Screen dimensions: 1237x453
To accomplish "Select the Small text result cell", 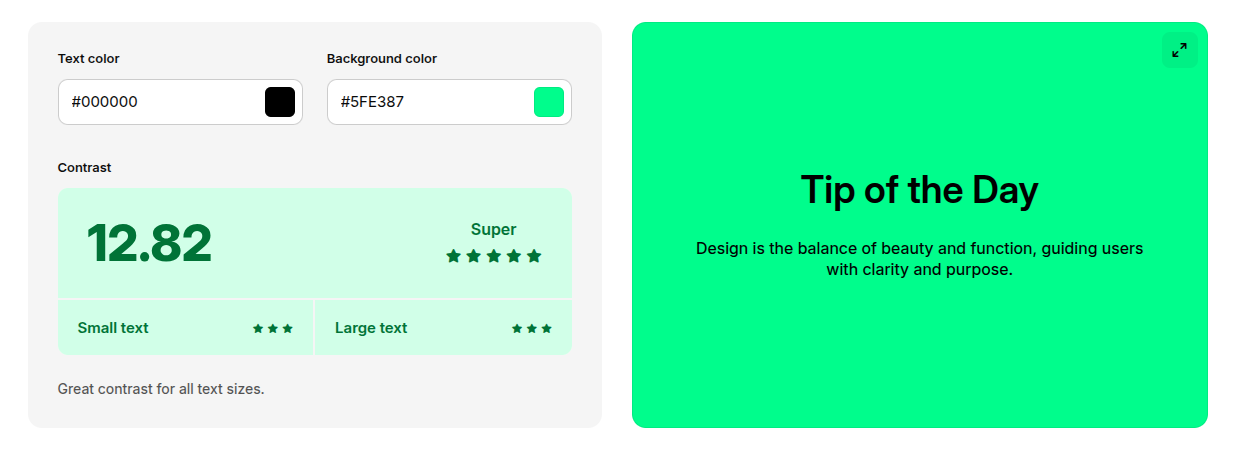I will 186,327.
